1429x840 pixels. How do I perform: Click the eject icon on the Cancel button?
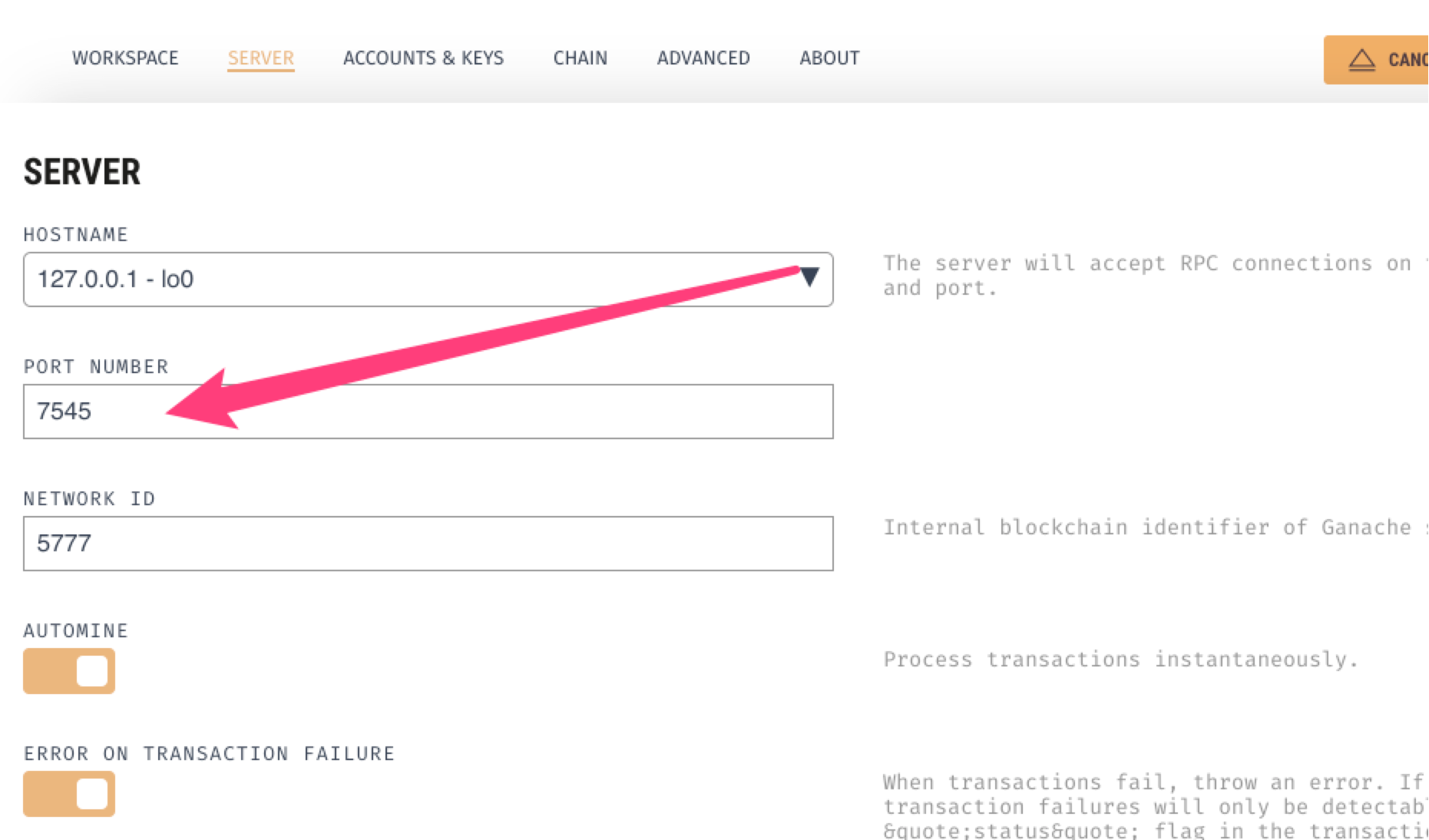1361,60
